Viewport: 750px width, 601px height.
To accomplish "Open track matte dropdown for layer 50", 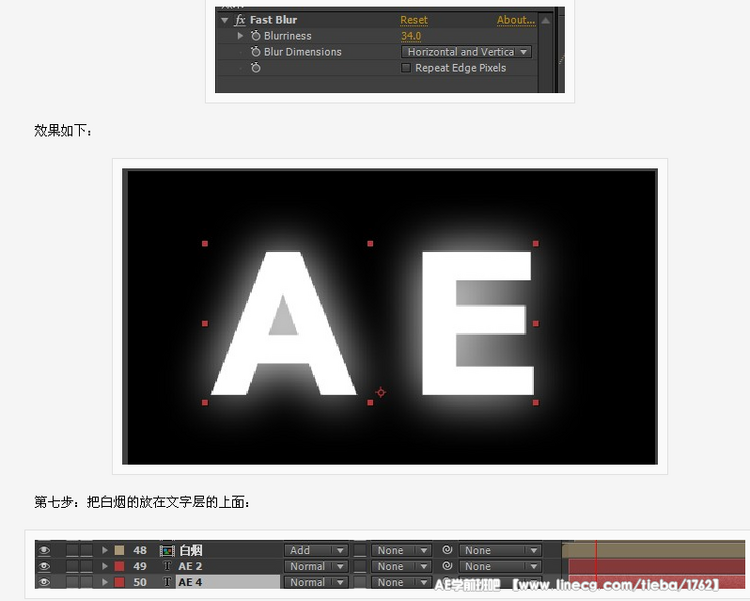I will pyautogui.click(x=401, y=582).
